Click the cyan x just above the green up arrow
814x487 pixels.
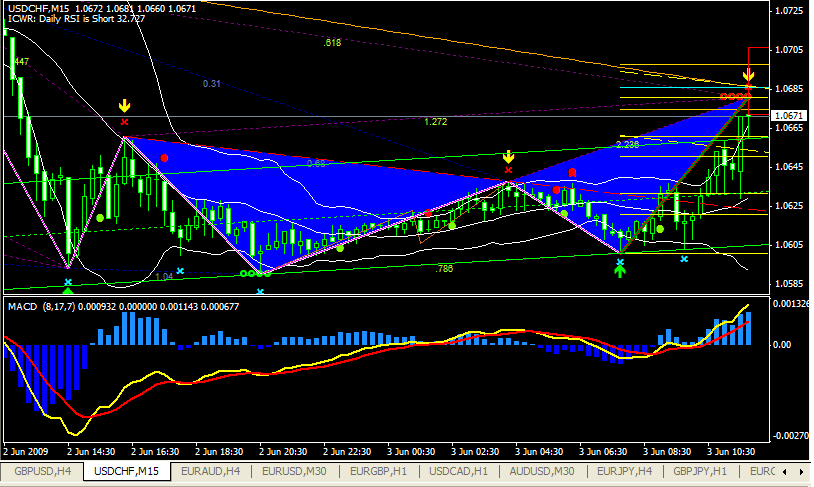(x=620, y=262)
